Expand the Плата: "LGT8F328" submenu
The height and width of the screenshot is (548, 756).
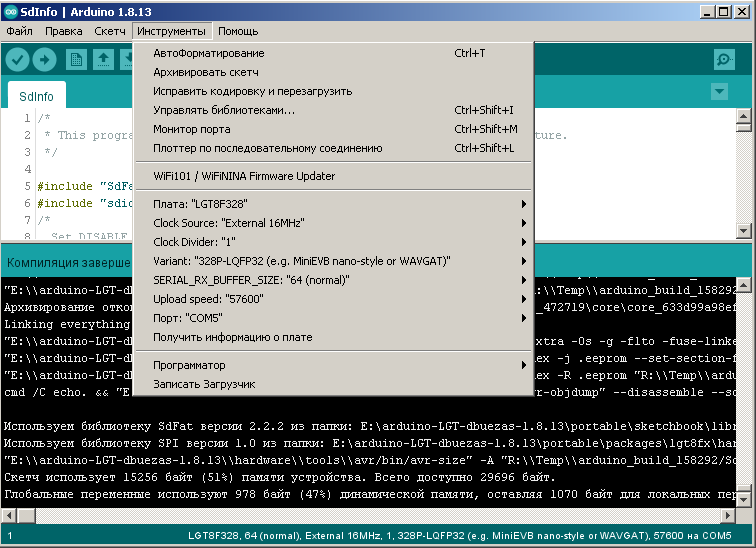tap(333, 204)
